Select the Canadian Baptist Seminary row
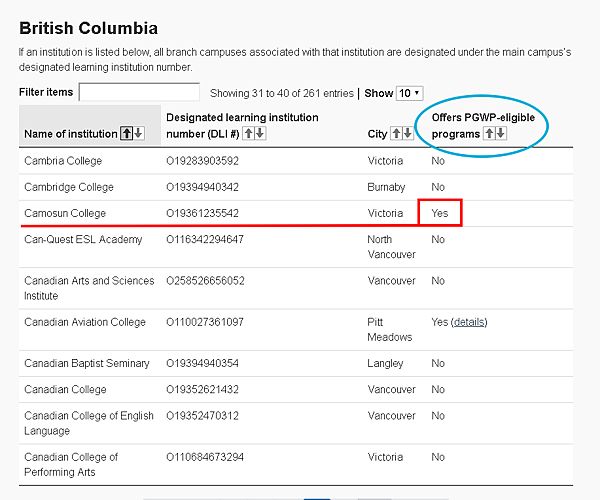Viewport: 600px width, 500px height. 296,363
